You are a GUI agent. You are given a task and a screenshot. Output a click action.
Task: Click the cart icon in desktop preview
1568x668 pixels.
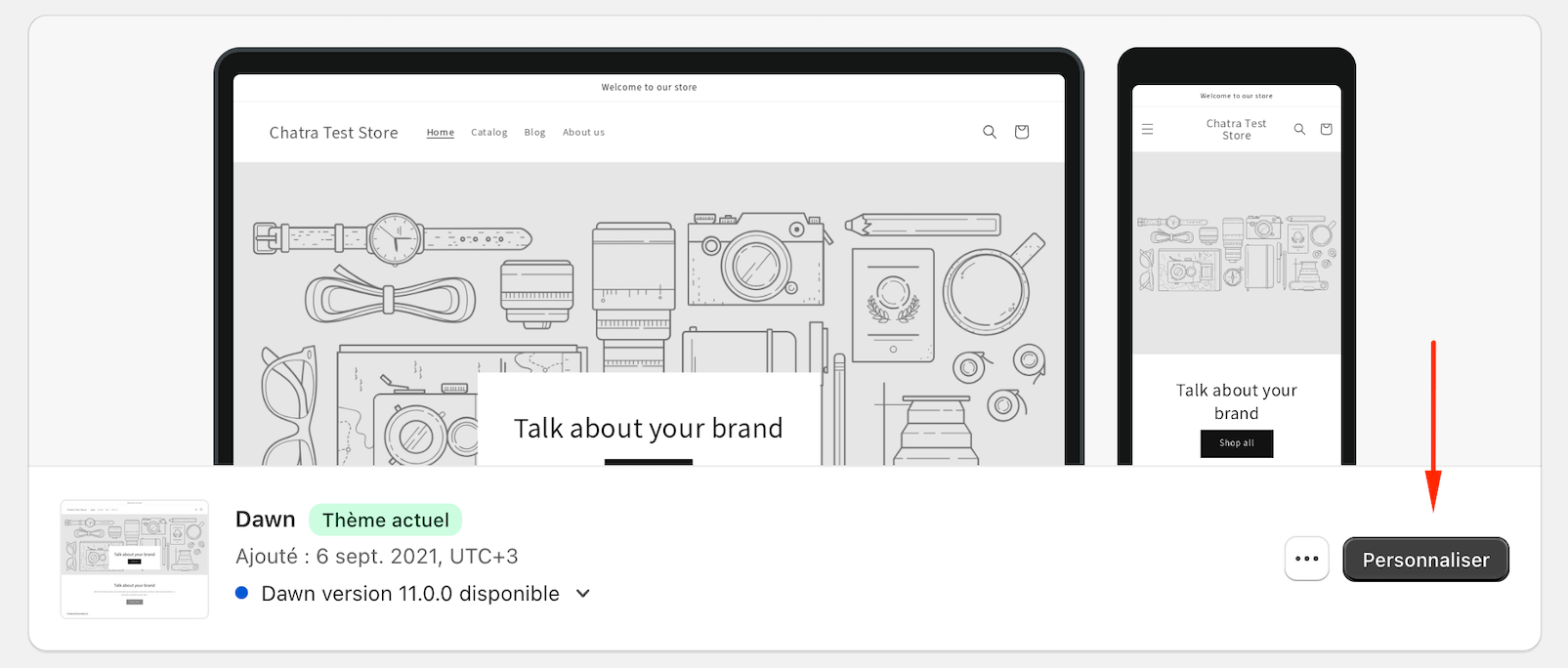point(1022,132)
